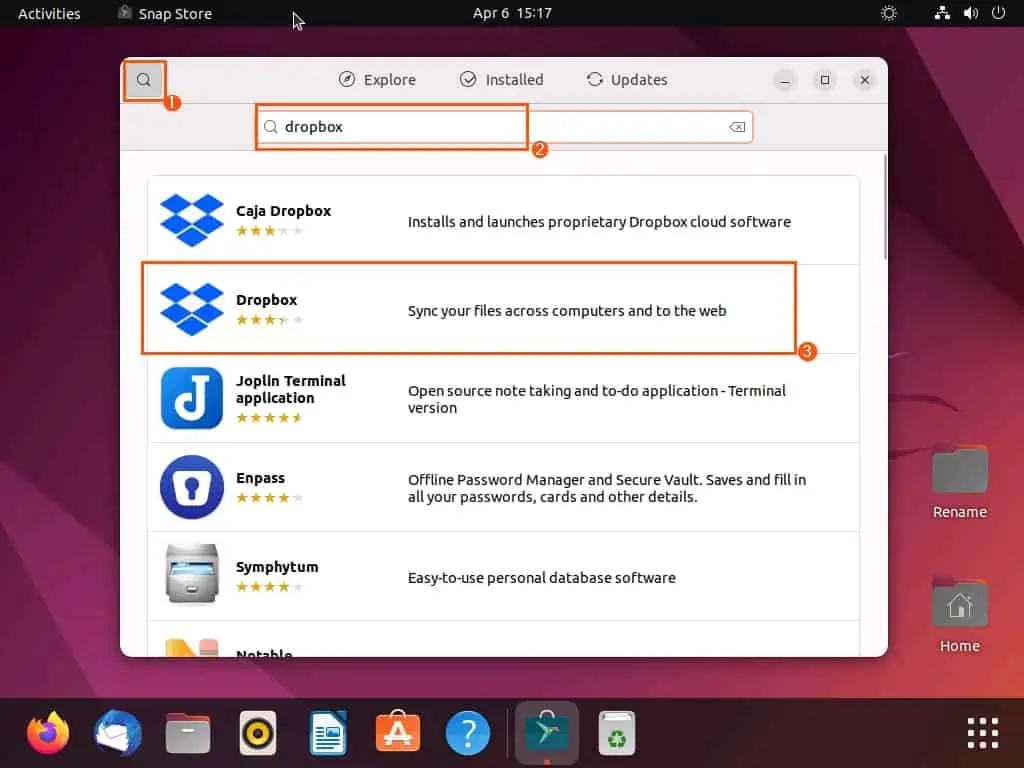Open the calendar by clicking the date

(513, 13)
